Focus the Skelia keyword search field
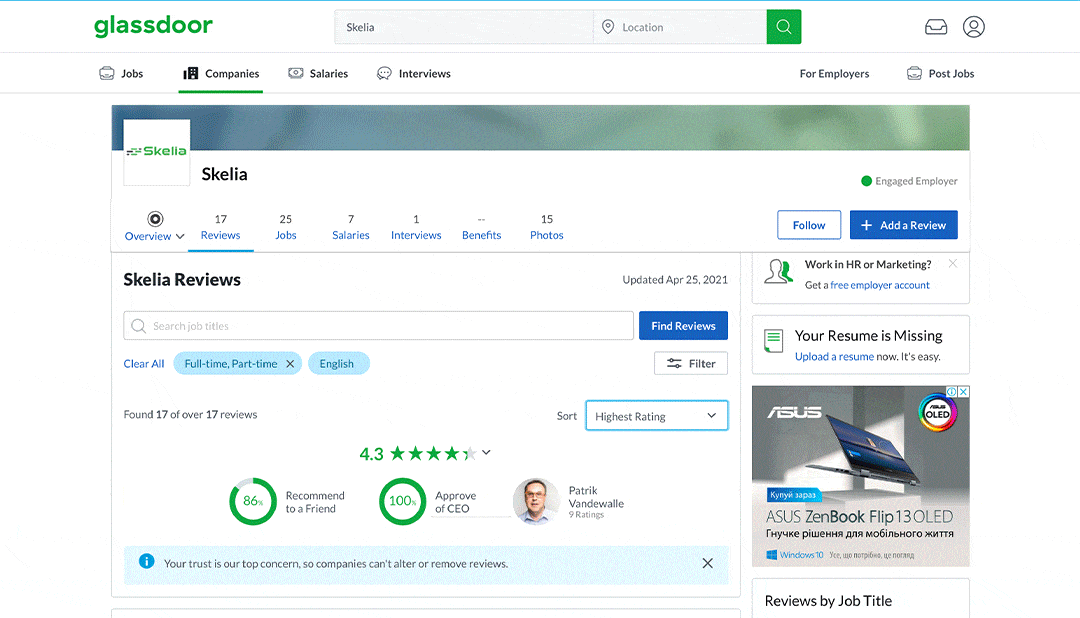This screenshot has height=618, width=1080. point(464,27)
